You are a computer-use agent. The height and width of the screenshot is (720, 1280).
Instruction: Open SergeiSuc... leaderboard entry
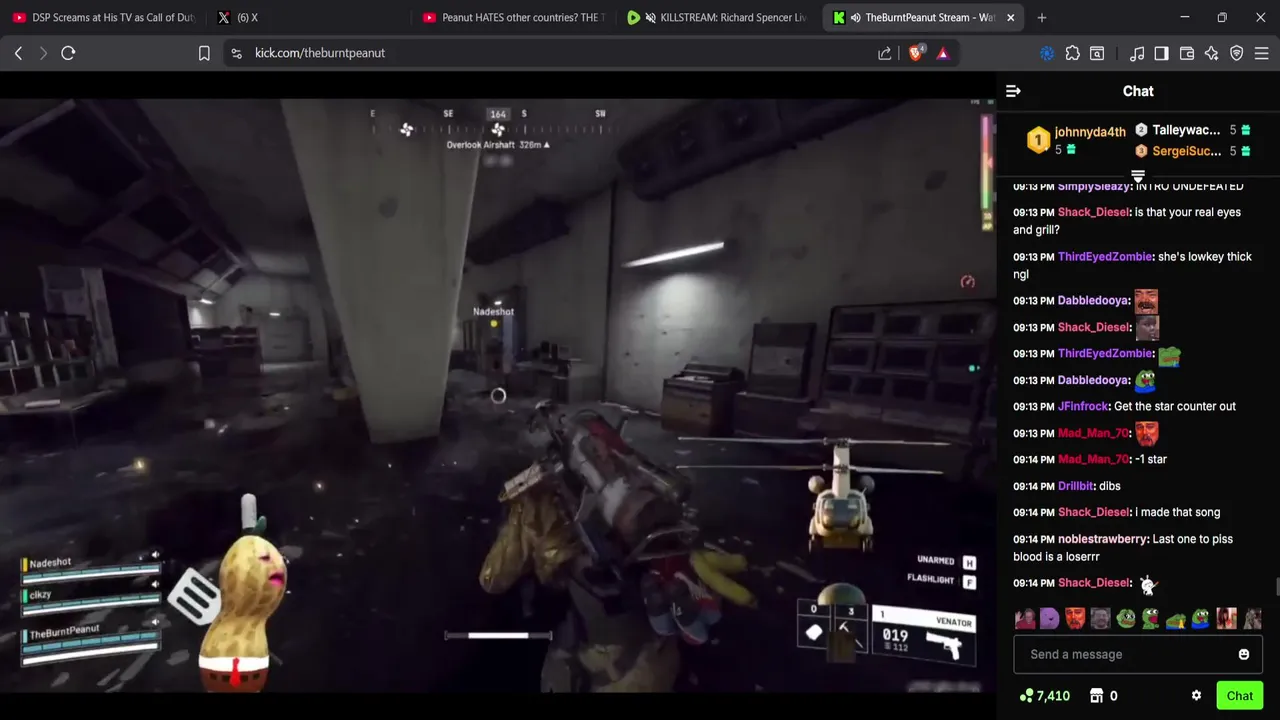[x=1186, y=151]
